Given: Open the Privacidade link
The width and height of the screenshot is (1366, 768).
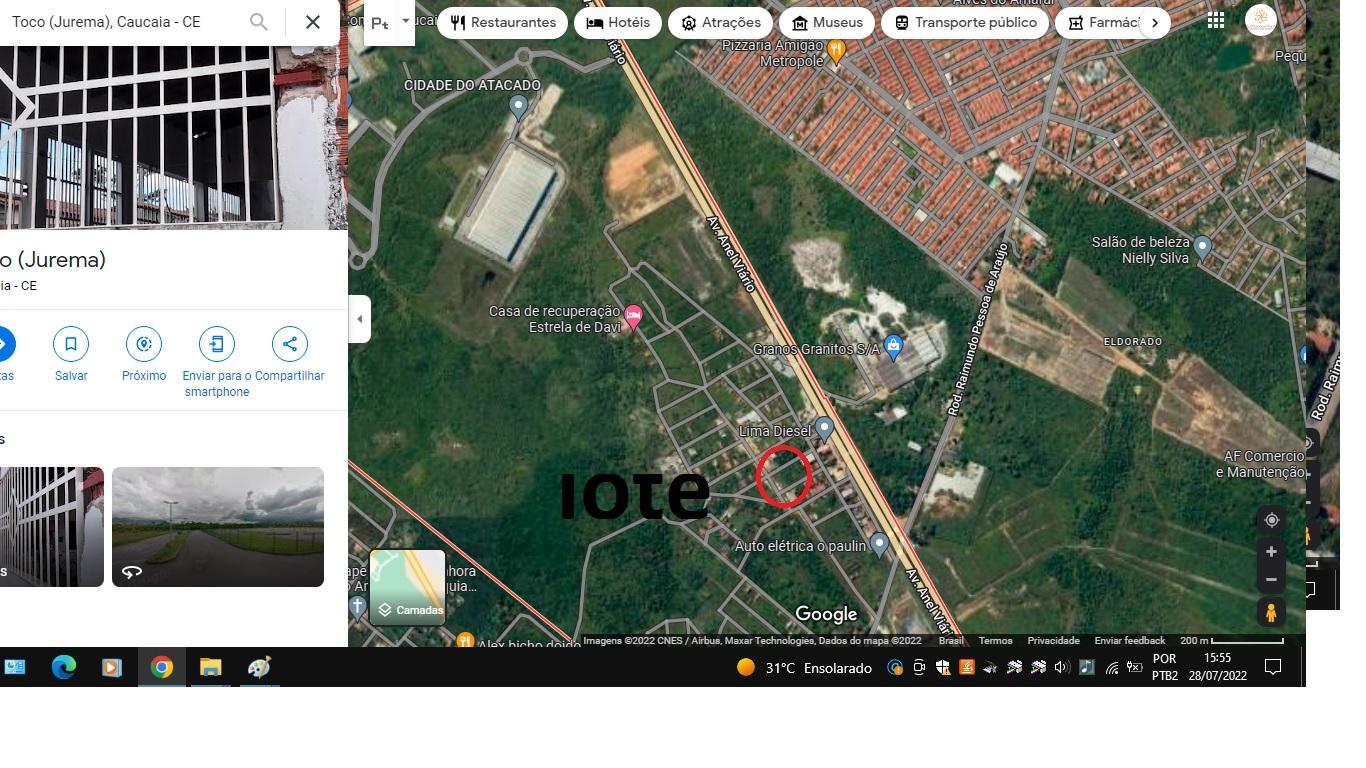Looking at the screenshot, I should [1054, 641].
